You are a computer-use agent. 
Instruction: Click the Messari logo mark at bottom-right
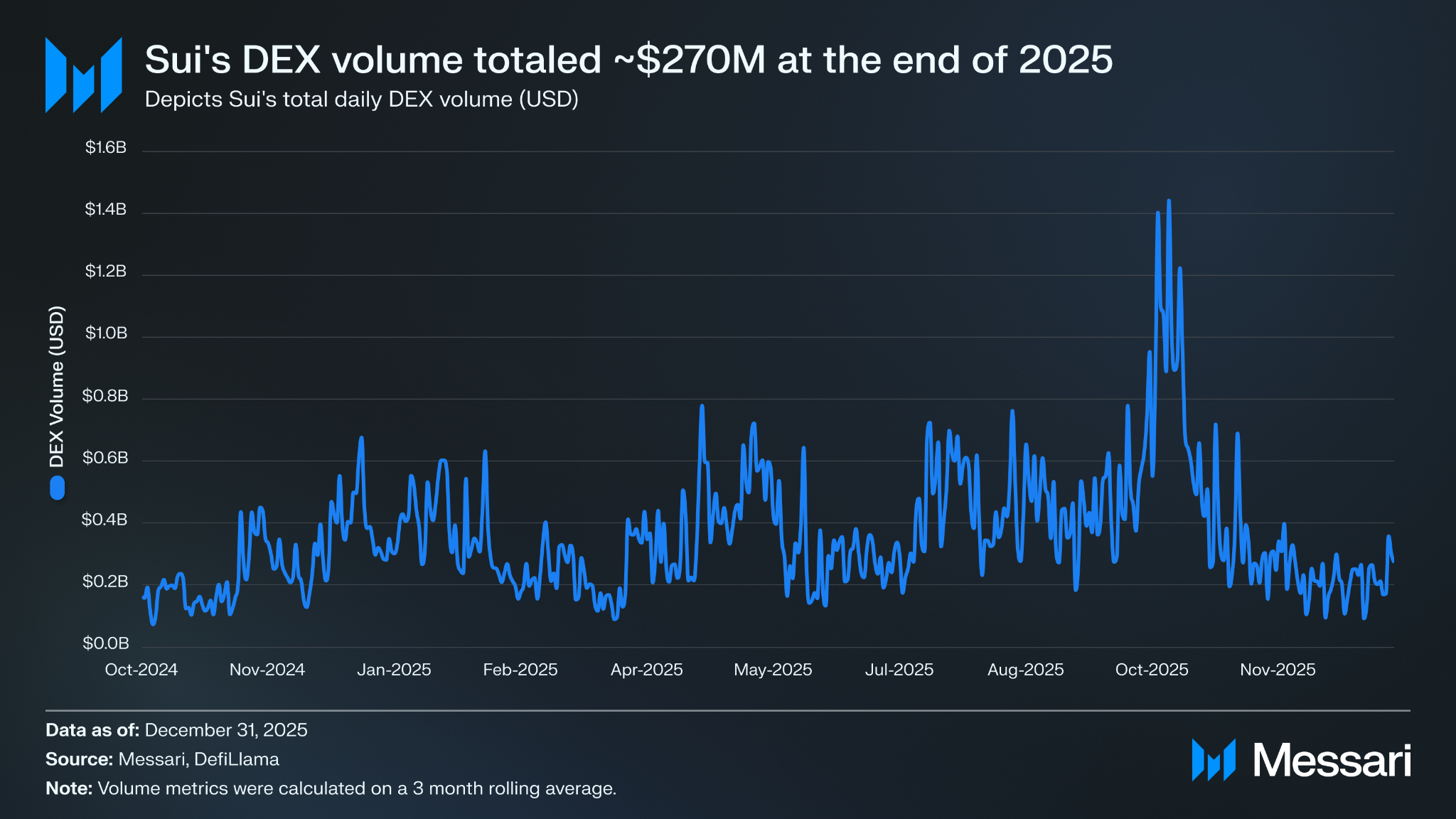click(x=1213, y=760)
